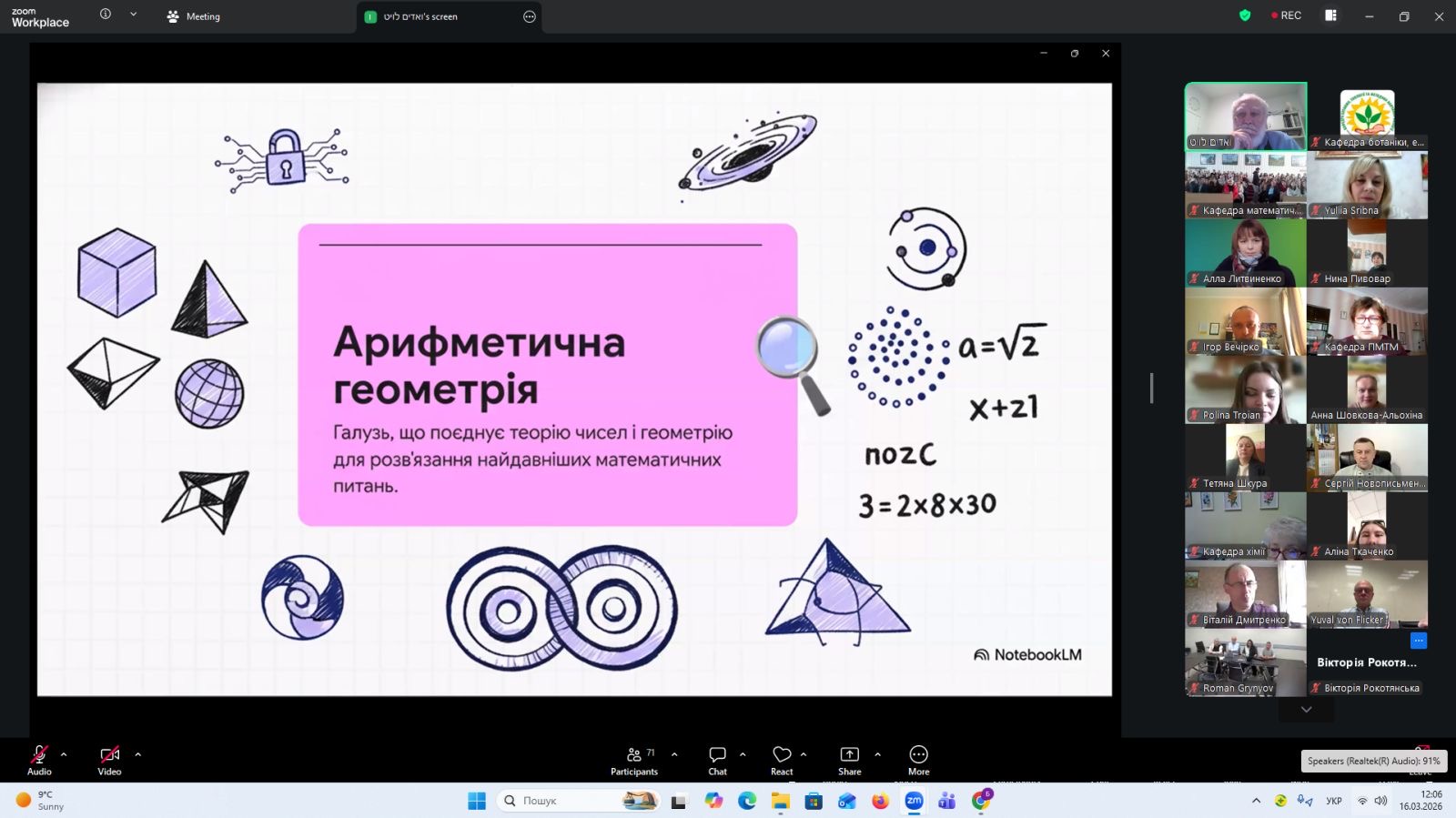The height and width of the screenshot is (818, 1456).
Task: Unmute the Audio microphone
Action: (x=39, y=761)
